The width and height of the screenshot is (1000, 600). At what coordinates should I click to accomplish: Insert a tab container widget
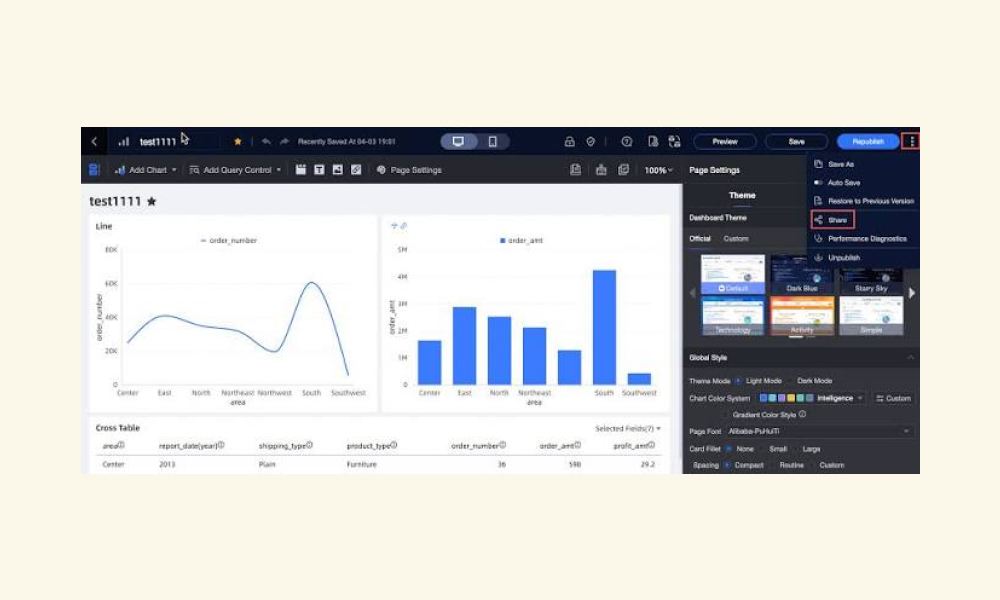(x=300, y=170)
